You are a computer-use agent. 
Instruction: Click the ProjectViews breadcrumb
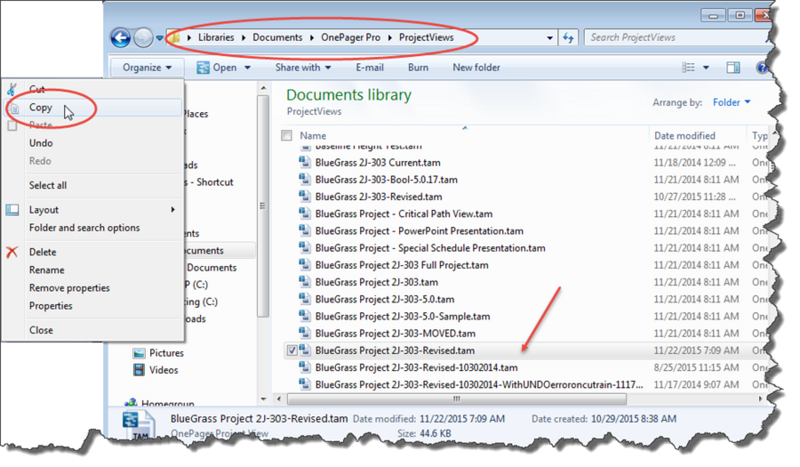click(x=426, y=37)
